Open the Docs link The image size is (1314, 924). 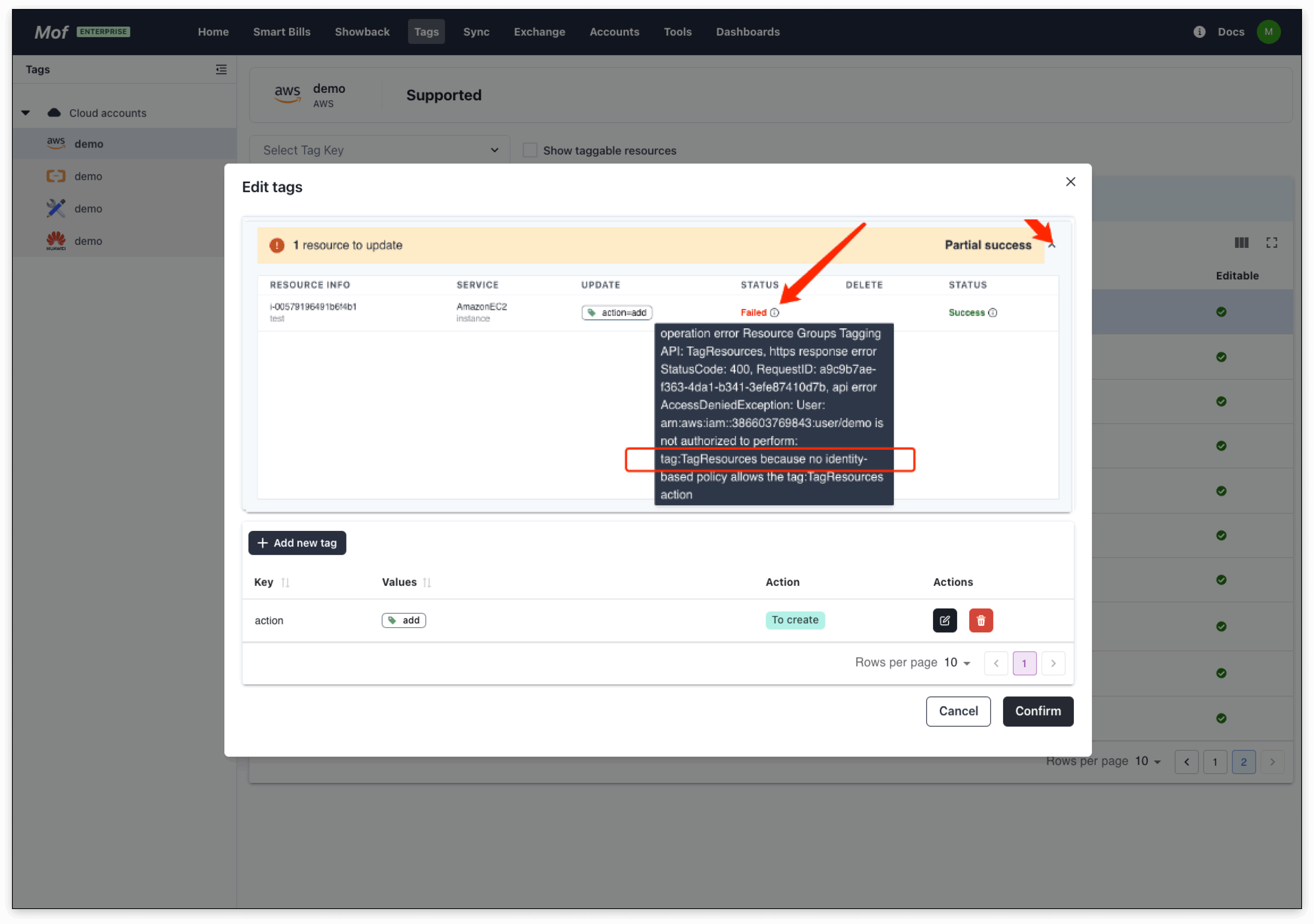click(1230, 32)
